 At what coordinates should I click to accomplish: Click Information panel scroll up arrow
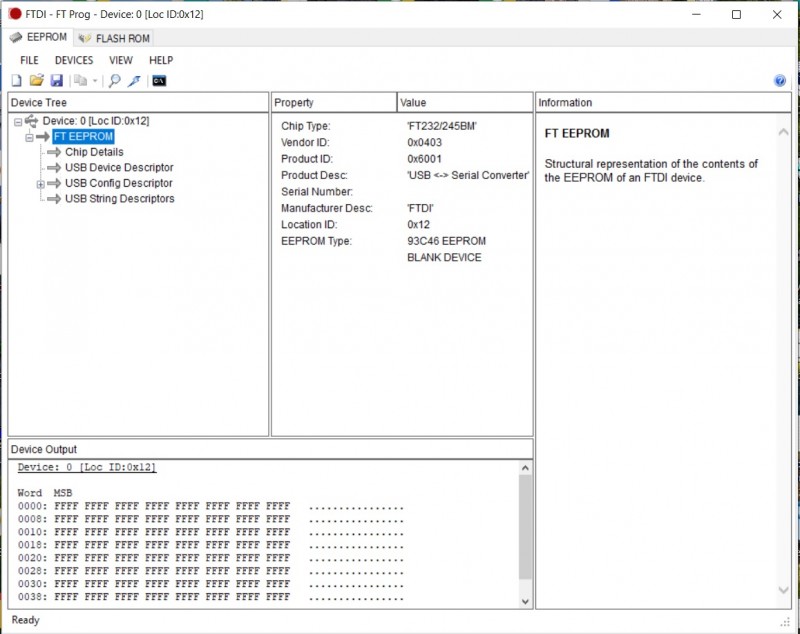point(783,132)
